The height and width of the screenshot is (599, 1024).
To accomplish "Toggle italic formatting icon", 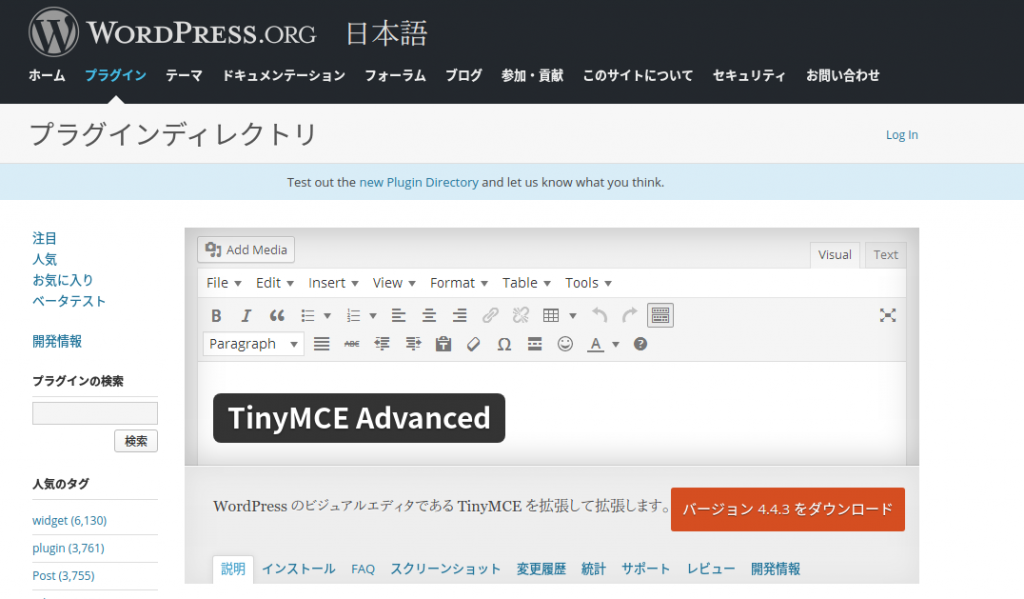I will (x=246, y=316).
